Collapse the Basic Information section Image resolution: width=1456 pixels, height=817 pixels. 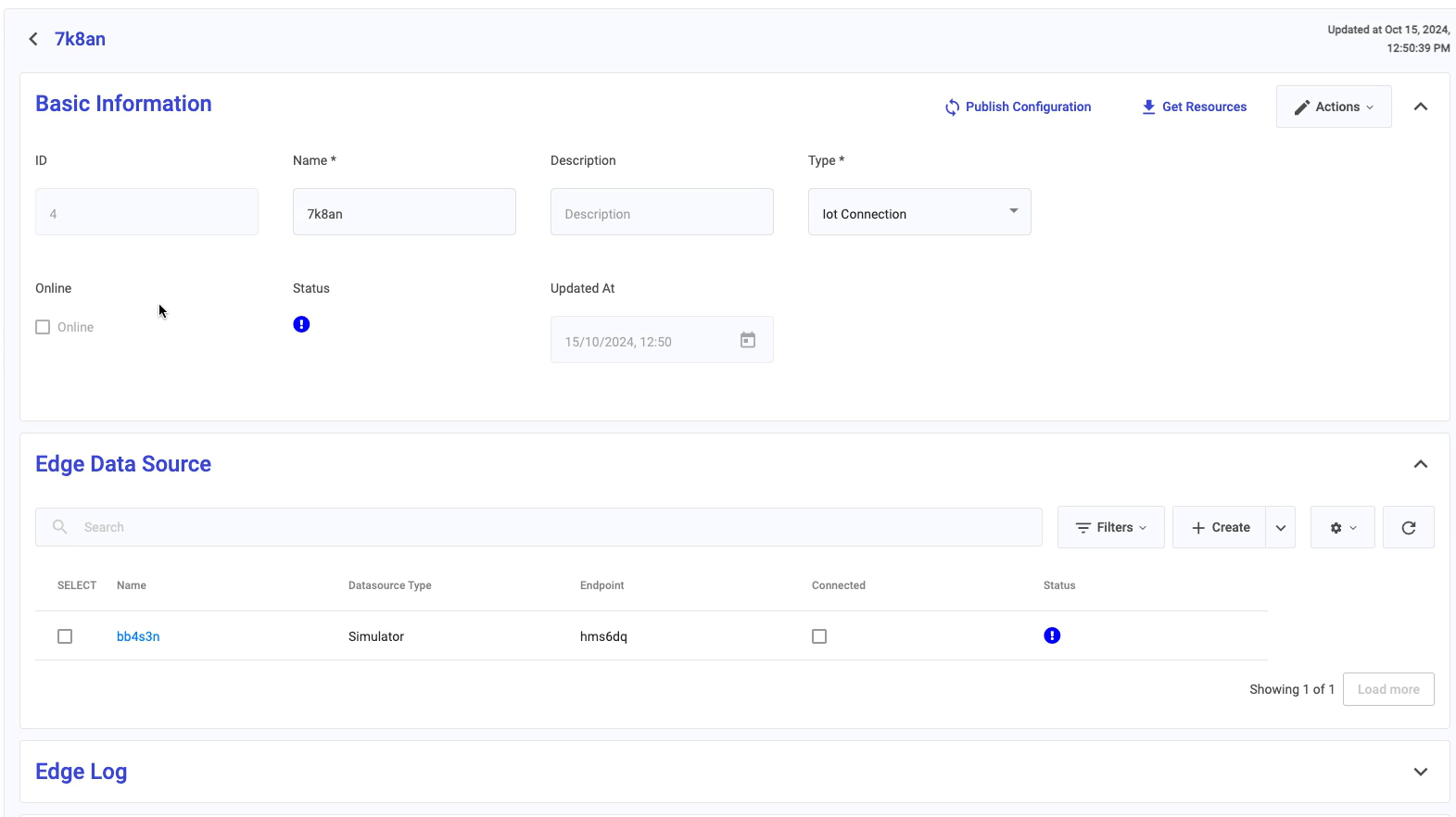coord(1420,107)
